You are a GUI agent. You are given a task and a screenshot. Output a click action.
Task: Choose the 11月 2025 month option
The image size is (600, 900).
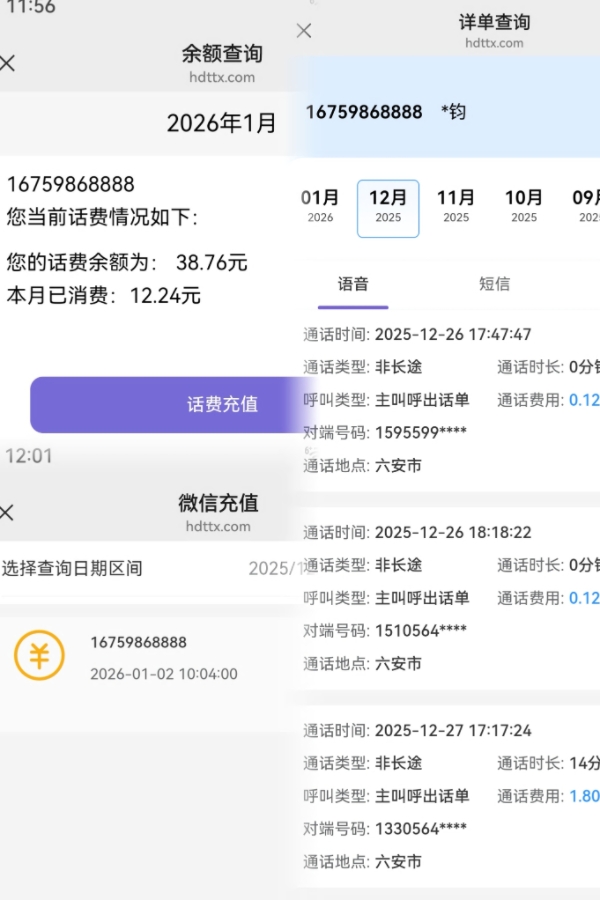pyautogui.click(x=456, y=206)
